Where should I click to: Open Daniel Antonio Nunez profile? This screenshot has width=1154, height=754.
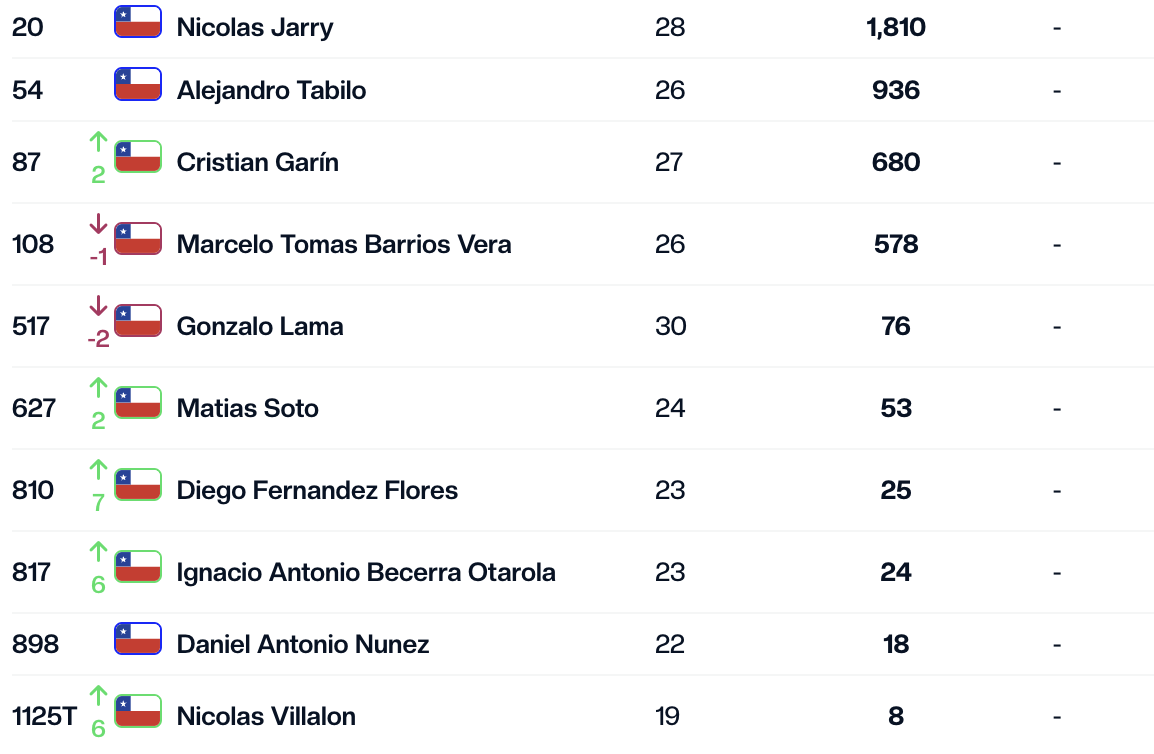(x=302, y=644)
